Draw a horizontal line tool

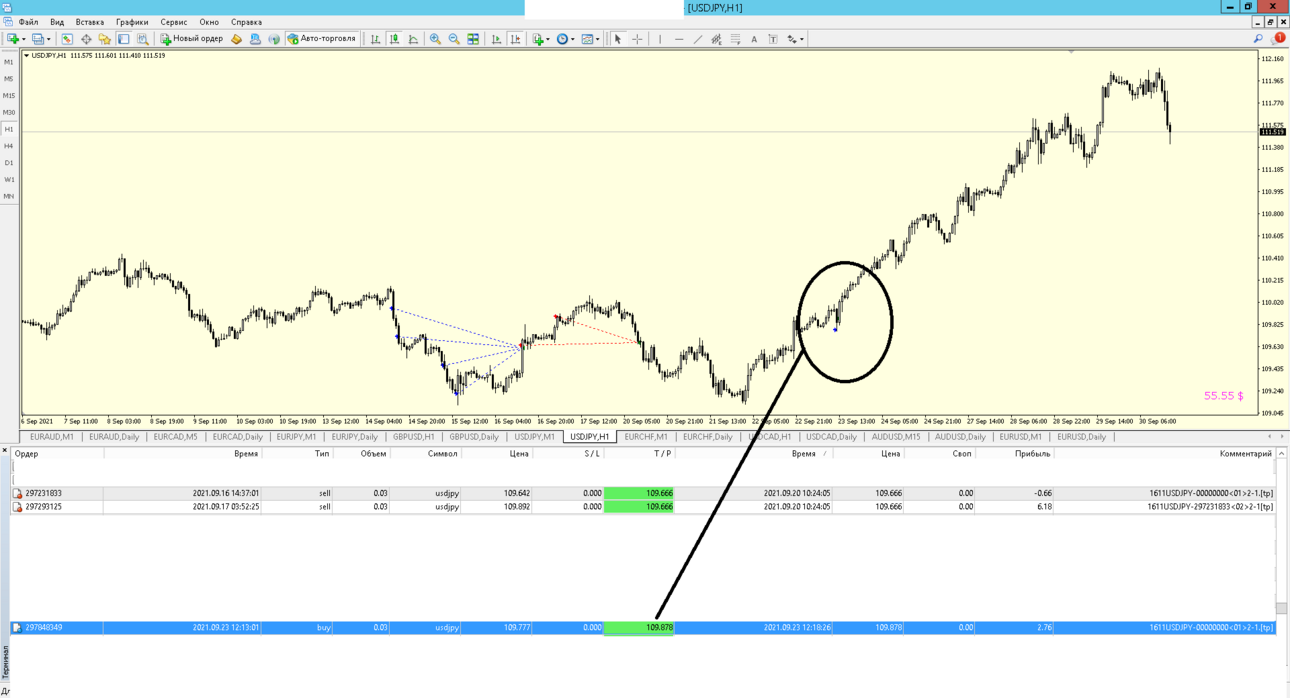click(679, 39)
